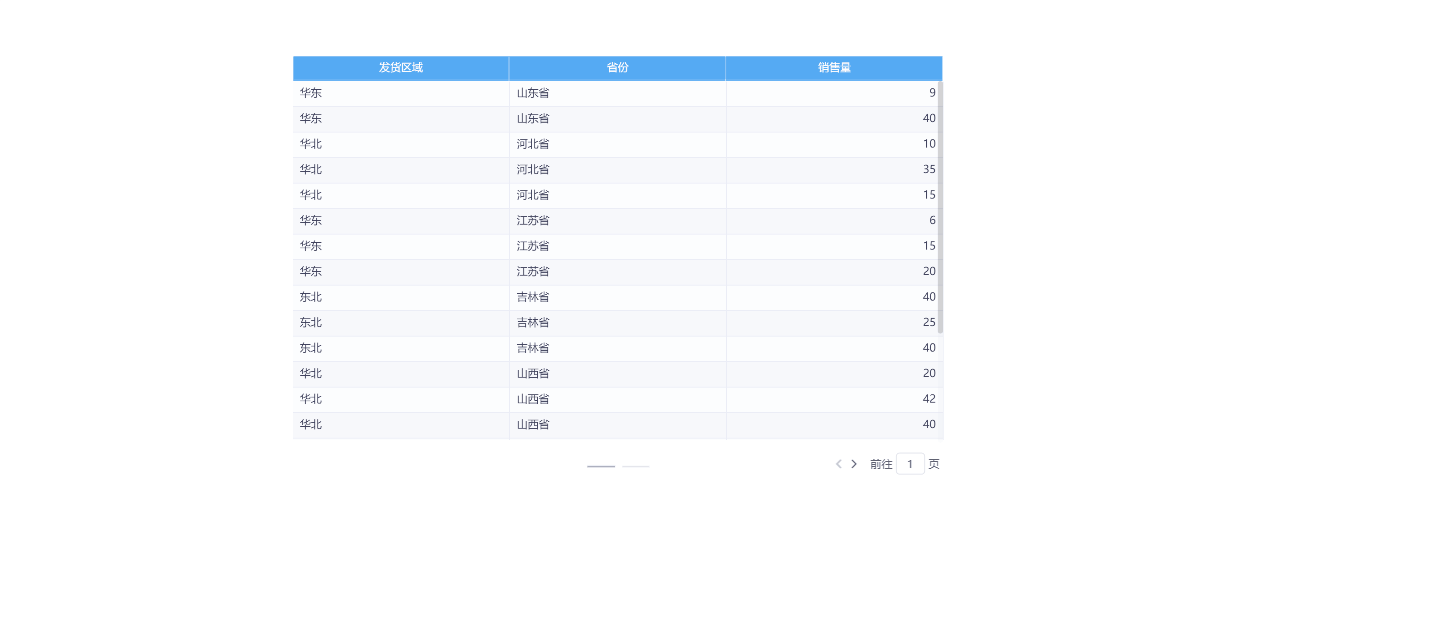The height and width of the screenshot is (625, 1440).
Task: Select the 15 cell in the 河北省 row
Action: coord(834,195)
